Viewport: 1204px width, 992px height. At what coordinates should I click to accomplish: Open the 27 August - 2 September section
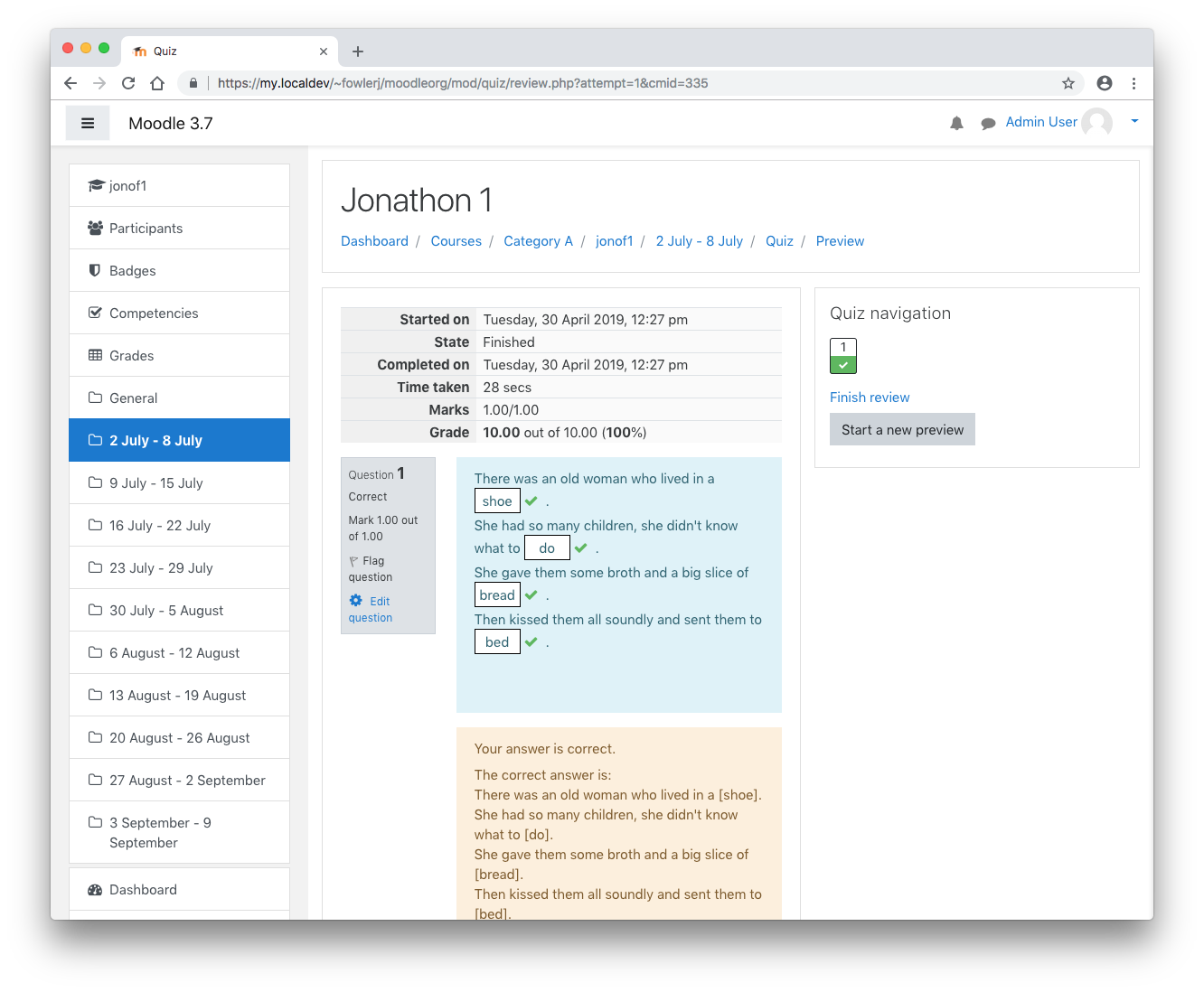click(x=179, y=780)
